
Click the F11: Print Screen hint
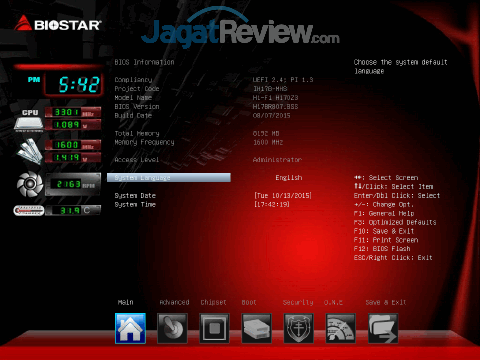(386, 240)
